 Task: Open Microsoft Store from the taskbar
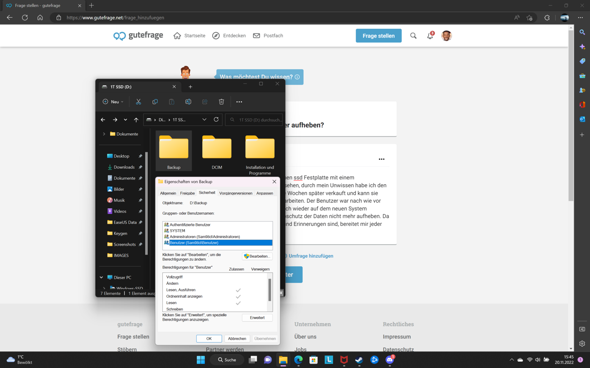click(313, 360)
